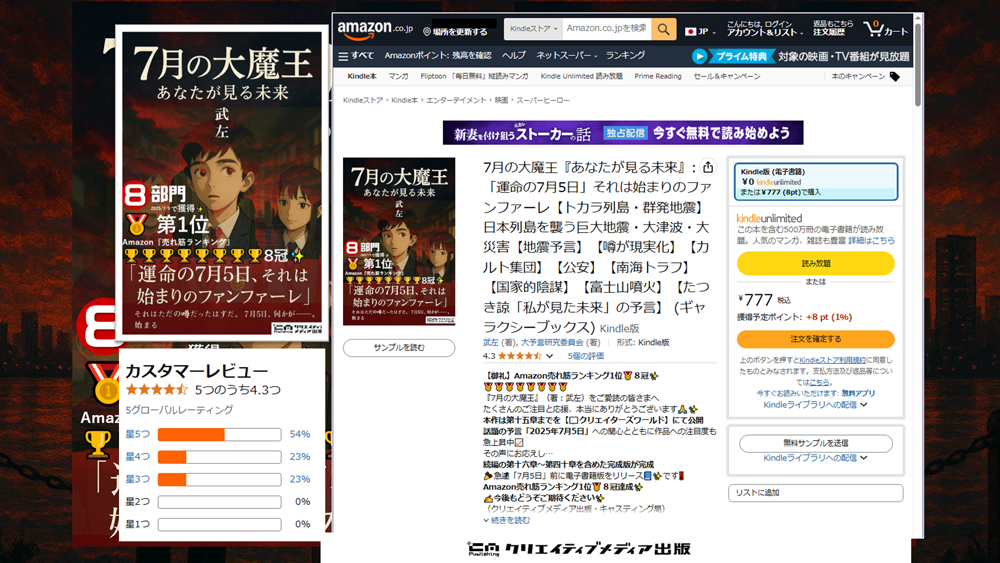Click the Prime play icon
Screen dimensions: 1000x563
click(x=699, y=56)
